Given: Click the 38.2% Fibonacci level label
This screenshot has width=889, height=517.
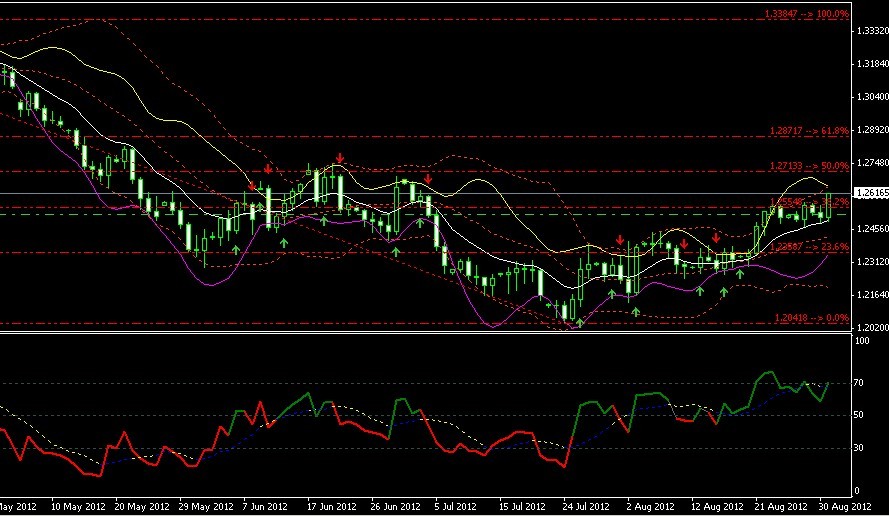Looking at the screenshot, I should (809, 202).
